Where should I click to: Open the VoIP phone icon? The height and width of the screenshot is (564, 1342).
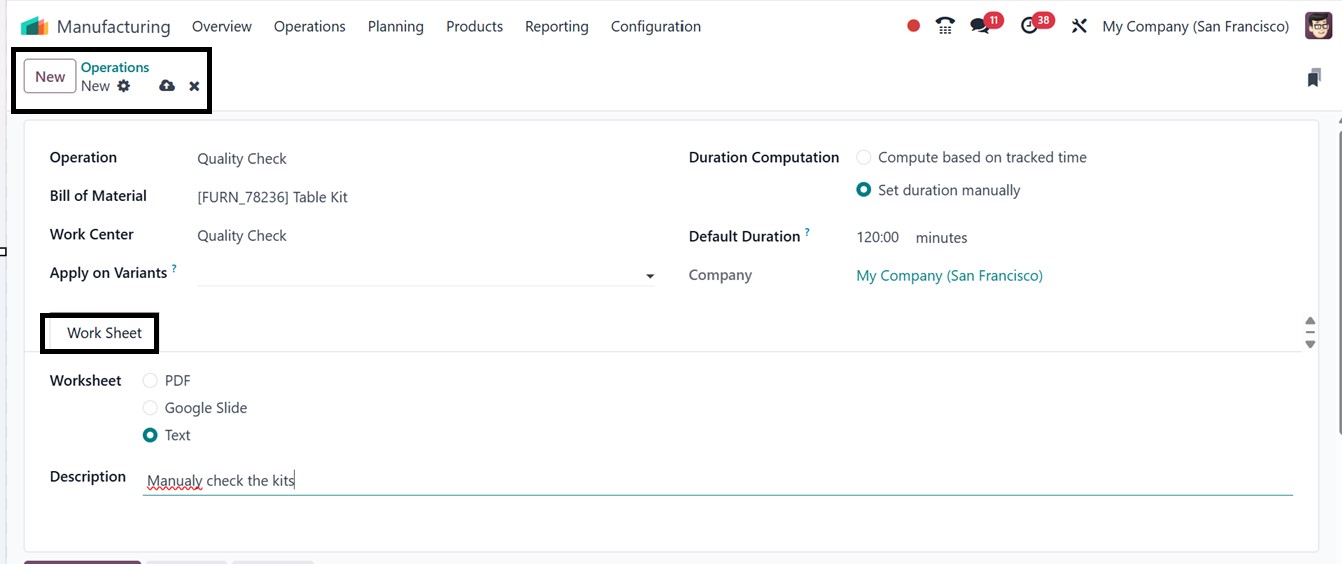point(945,26)
